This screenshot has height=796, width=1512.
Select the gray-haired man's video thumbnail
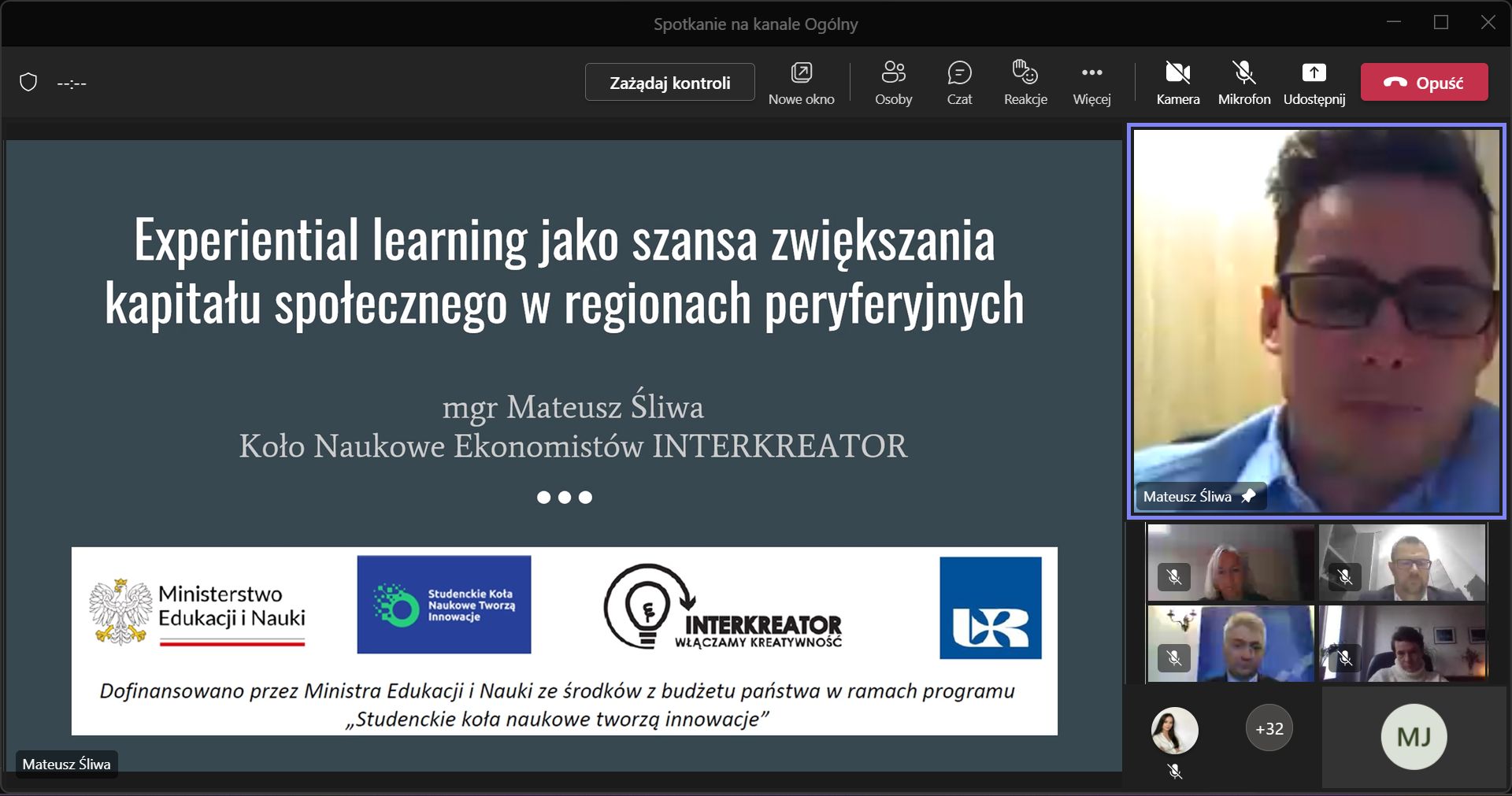point(1230,643)
